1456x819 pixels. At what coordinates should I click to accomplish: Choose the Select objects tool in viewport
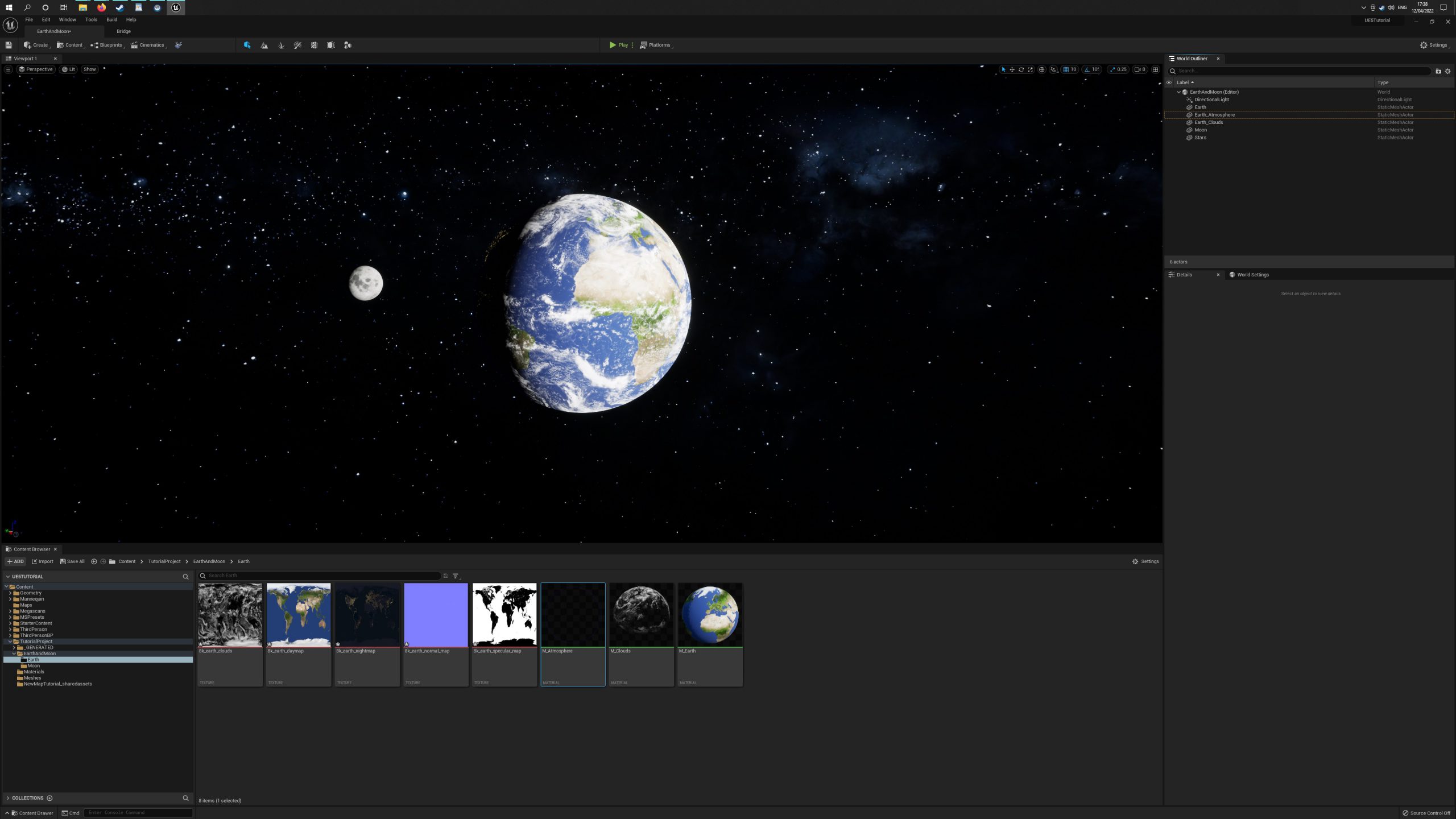click(x=1003, y=69)
